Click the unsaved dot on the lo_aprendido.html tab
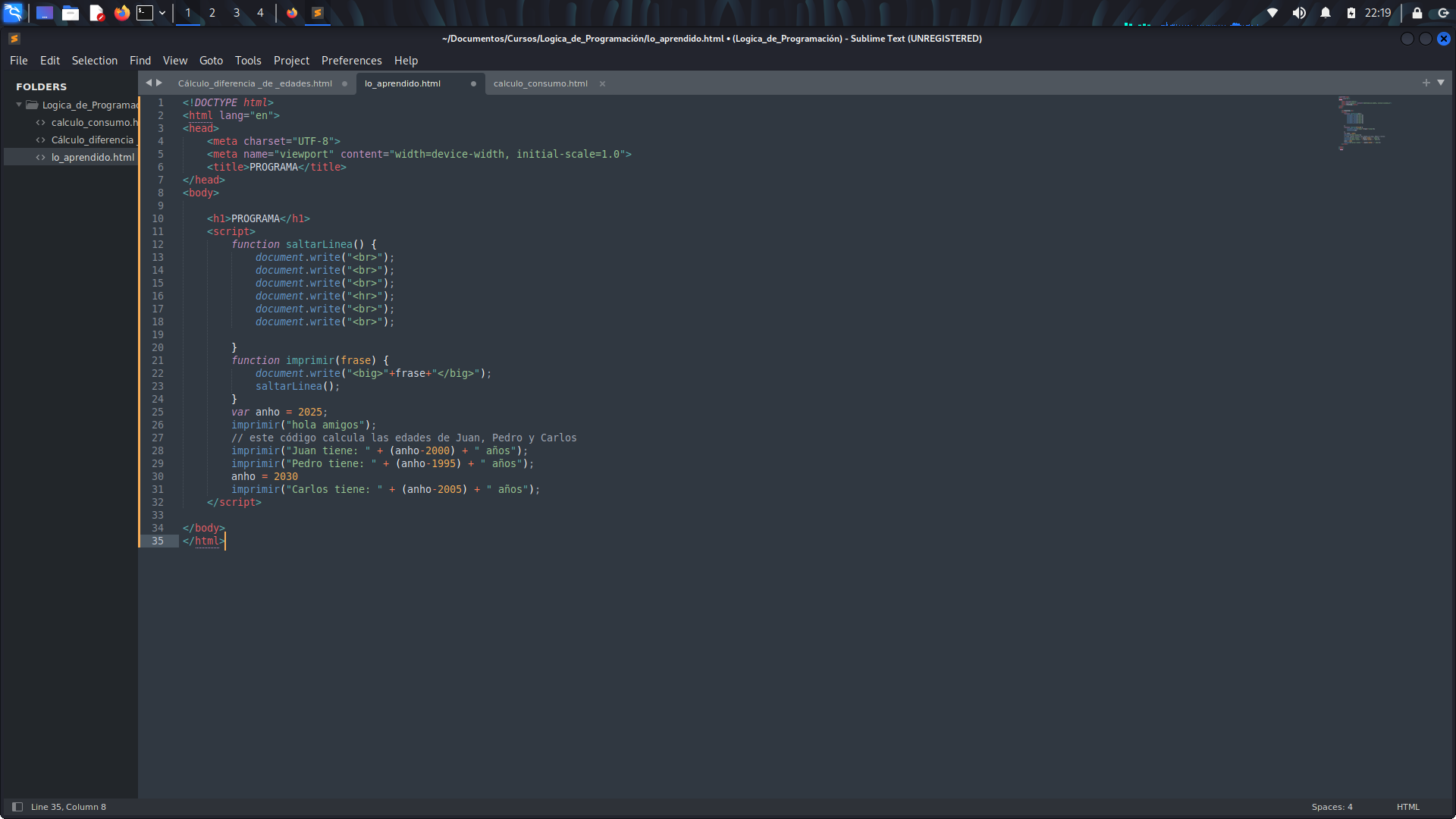 click(x=473, y=83)
